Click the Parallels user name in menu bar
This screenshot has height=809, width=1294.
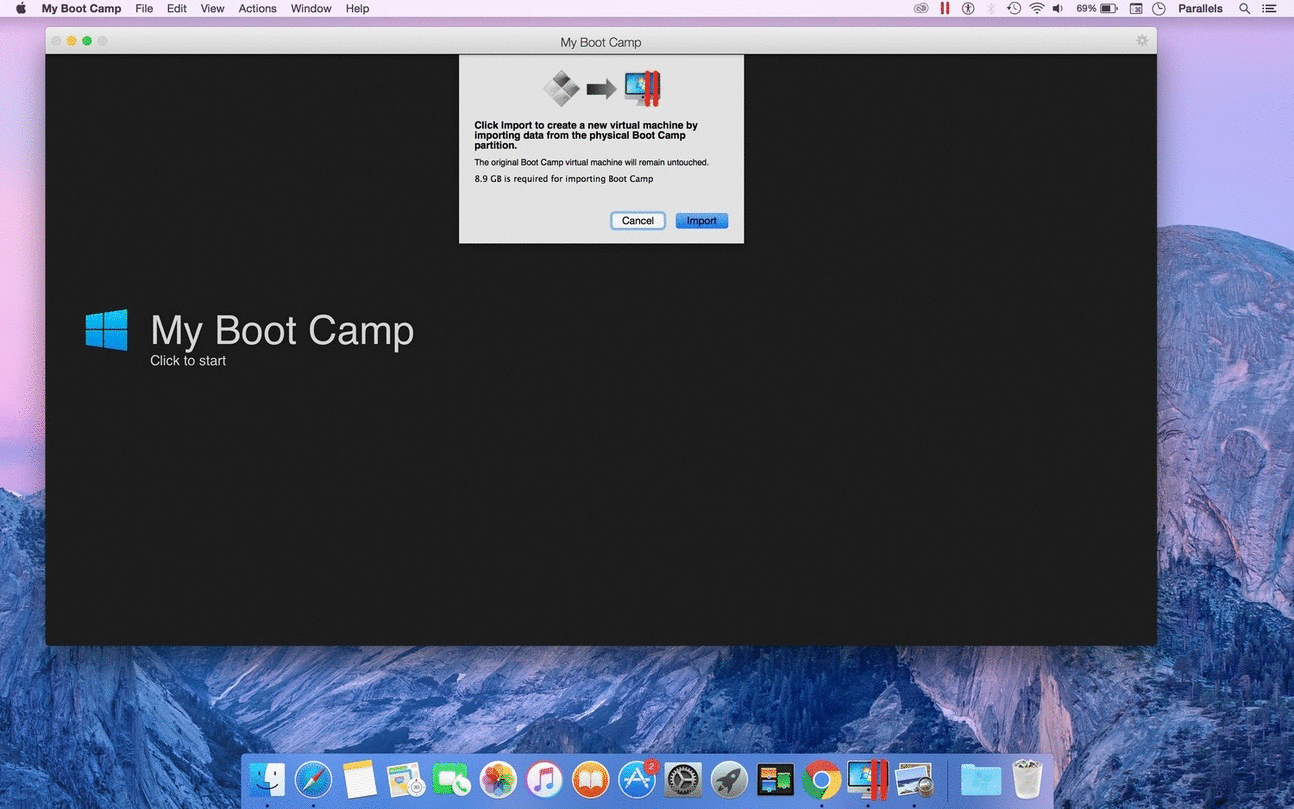[x=1200, y=8]
